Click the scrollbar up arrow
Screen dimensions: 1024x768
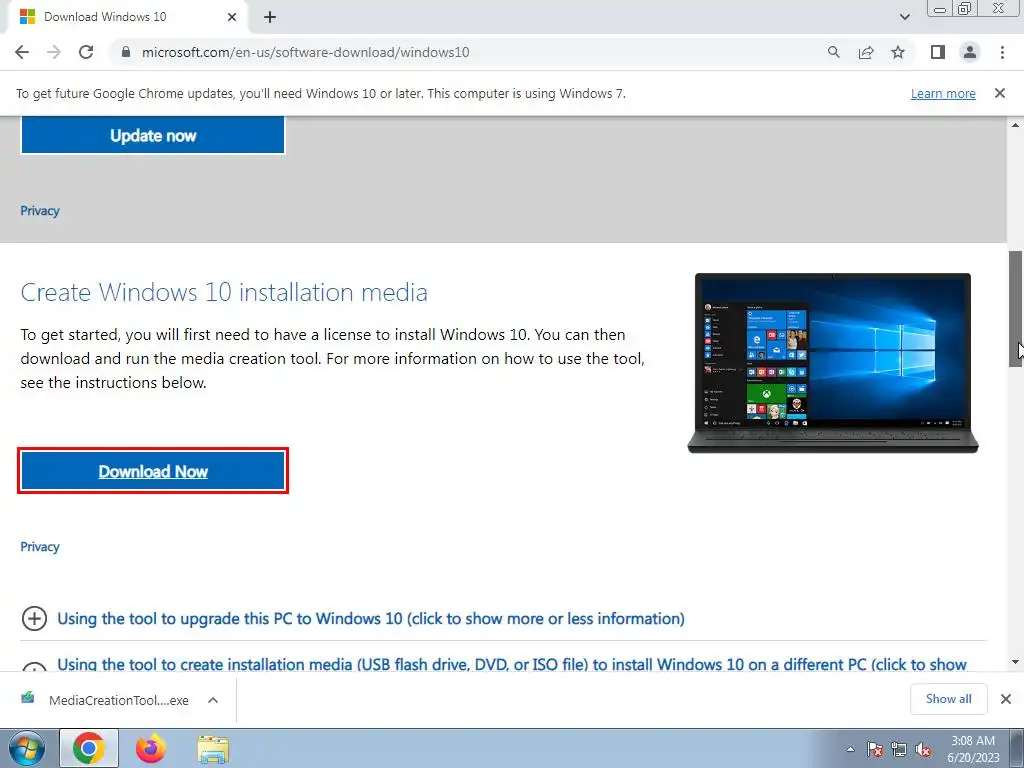(x=1016, y=125)
